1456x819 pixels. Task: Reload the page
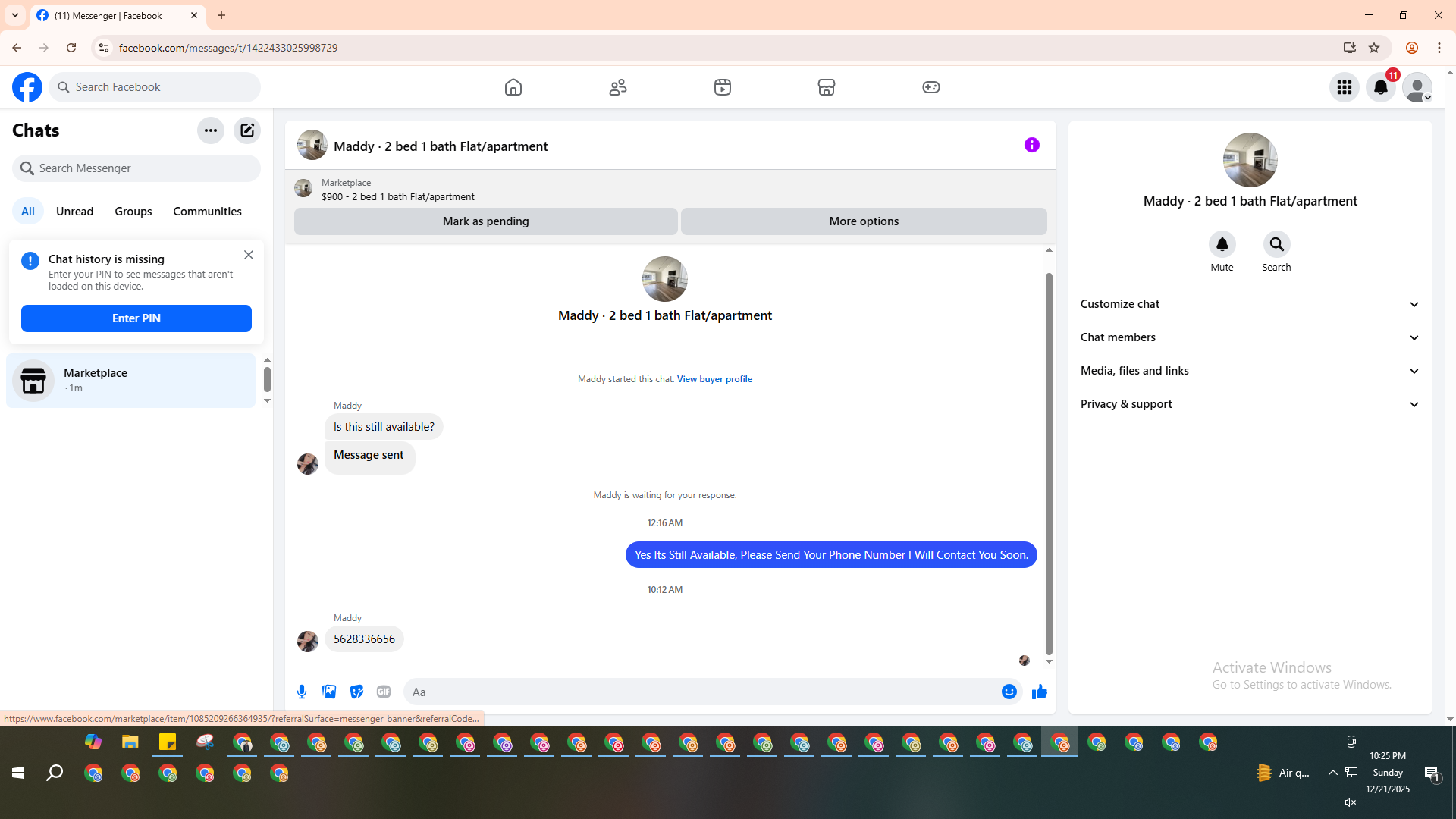71,48
